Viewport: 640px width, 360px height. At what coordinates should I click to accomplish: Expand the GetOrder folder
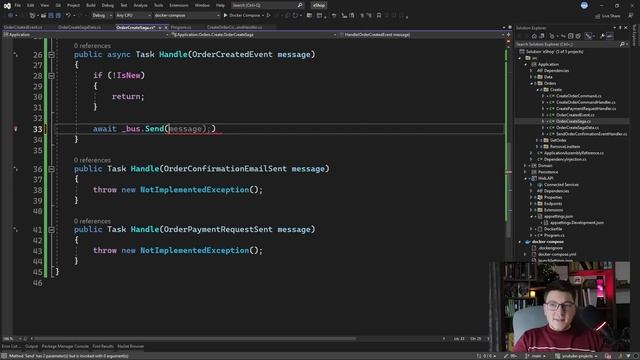click(538, 140)
